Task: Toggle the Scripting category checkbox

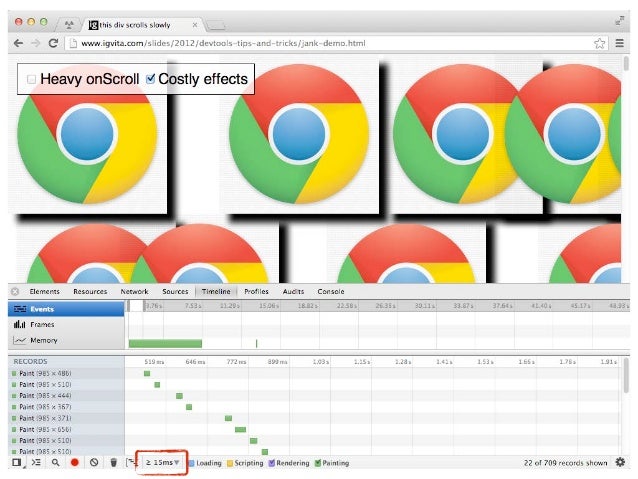Action: pos(230,463)
